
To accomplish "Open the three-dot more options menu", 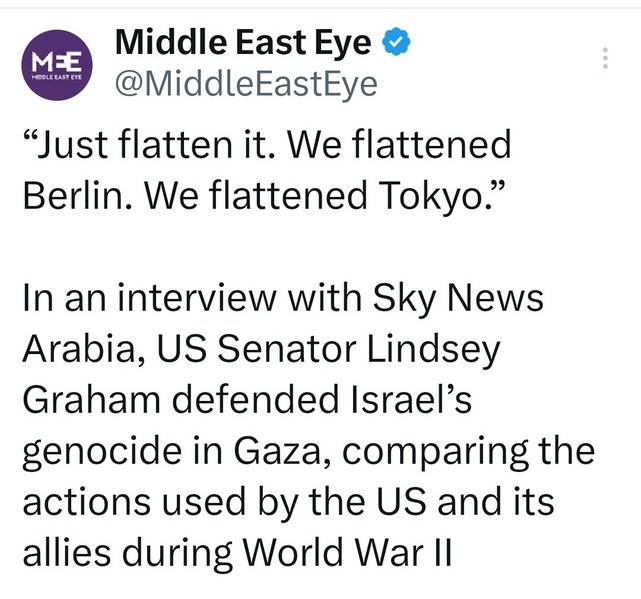I will 604,58.
